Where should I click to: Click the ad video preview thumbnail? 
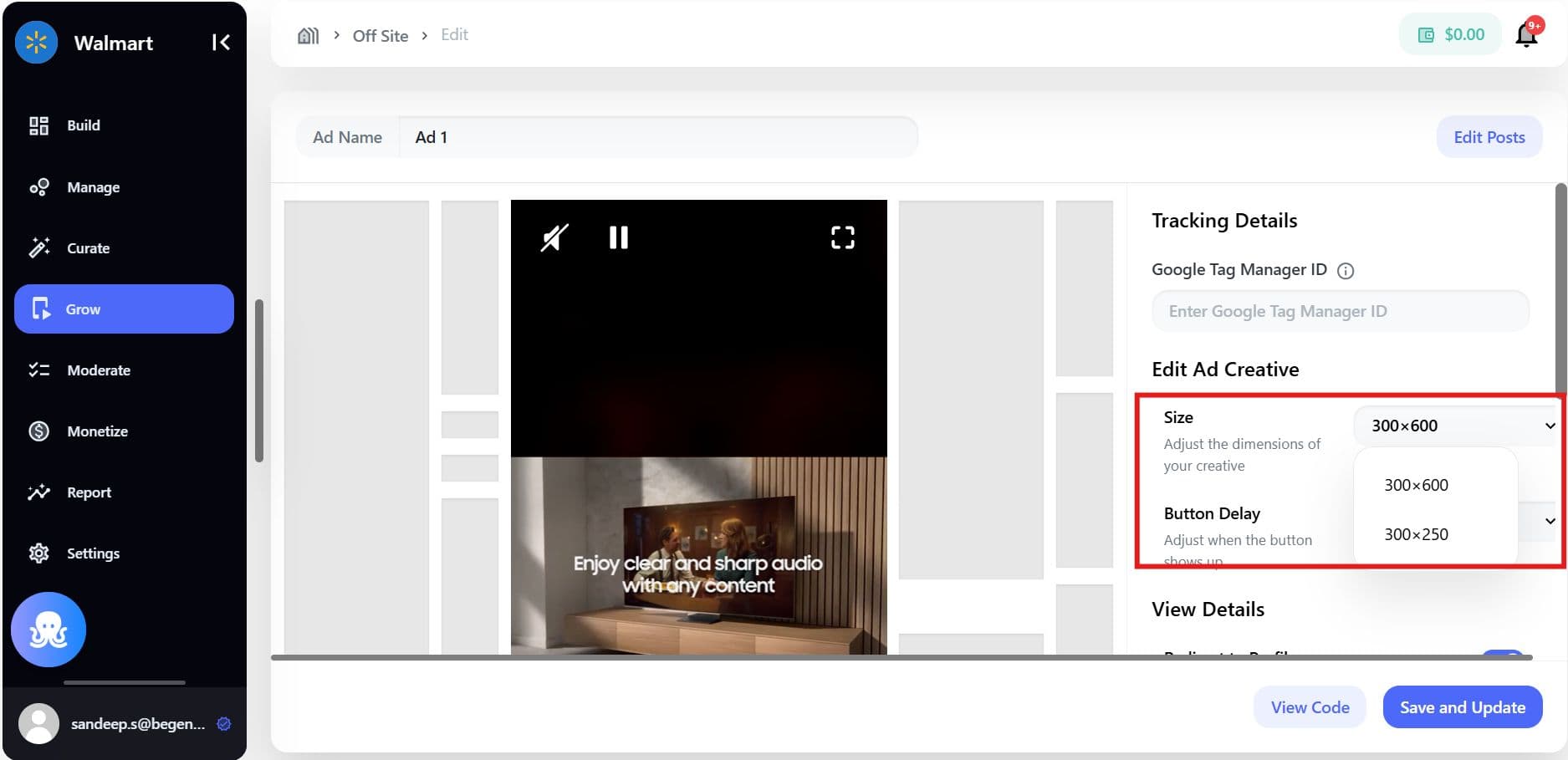tap(699, 427)
